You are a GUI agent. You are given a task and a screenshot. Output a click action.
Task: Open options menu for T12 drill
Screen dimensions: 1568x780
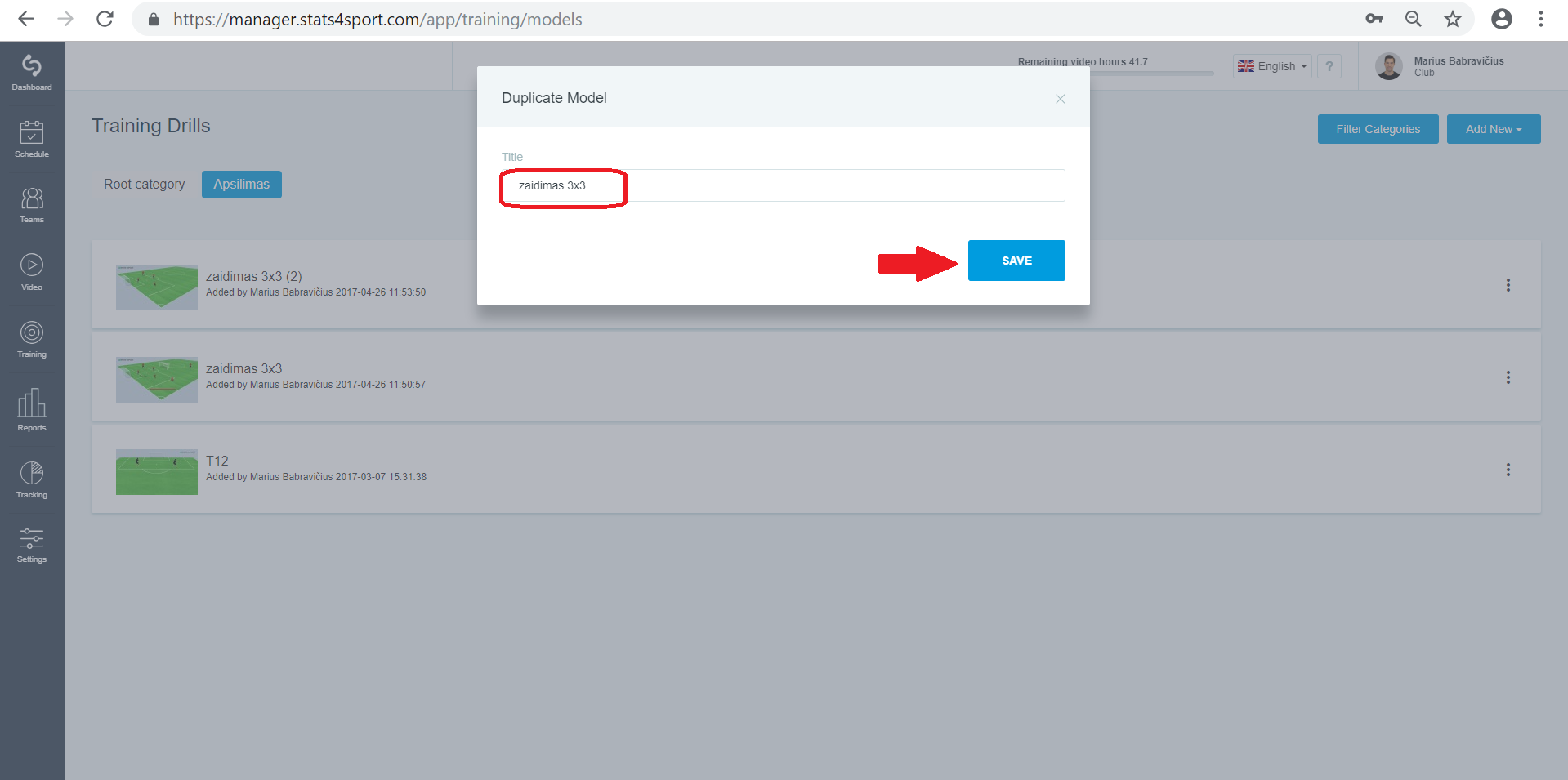pos(1508,470)
